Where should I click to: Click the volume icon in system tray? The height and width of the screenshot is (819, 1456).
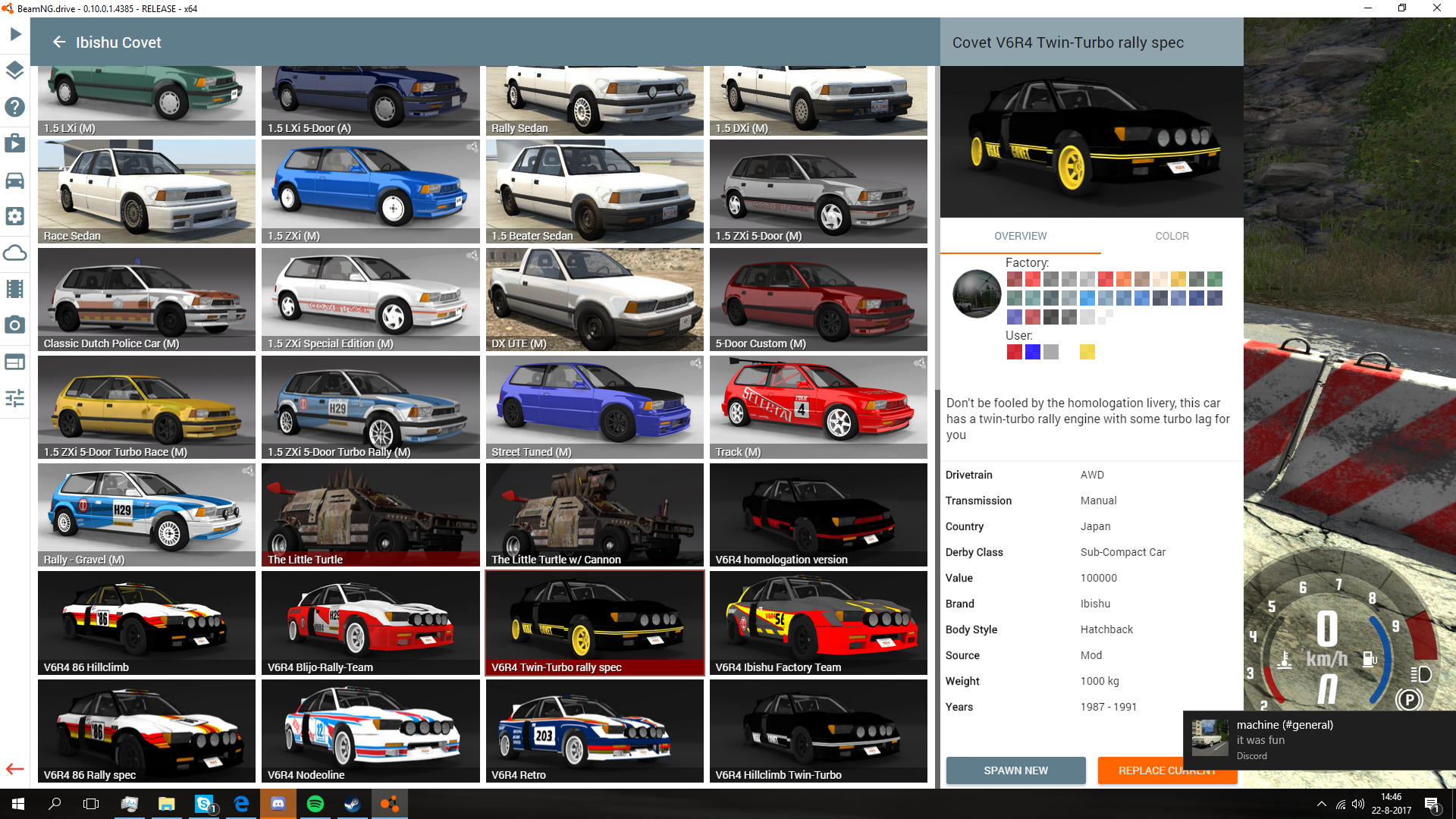point(1357,804)
